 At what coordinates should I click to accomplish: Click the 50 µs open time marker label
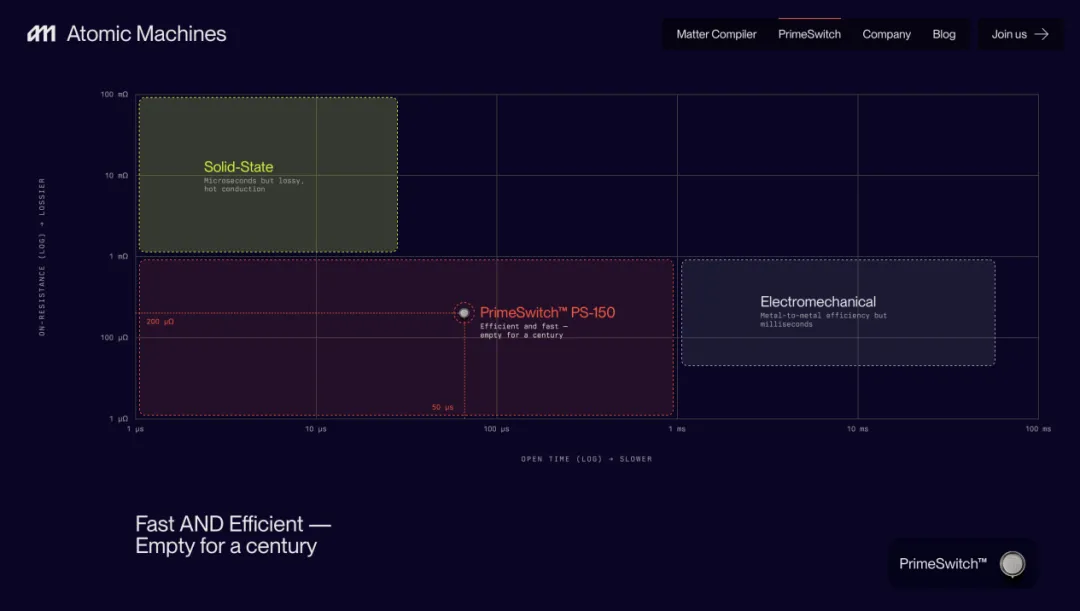(442, 407)
